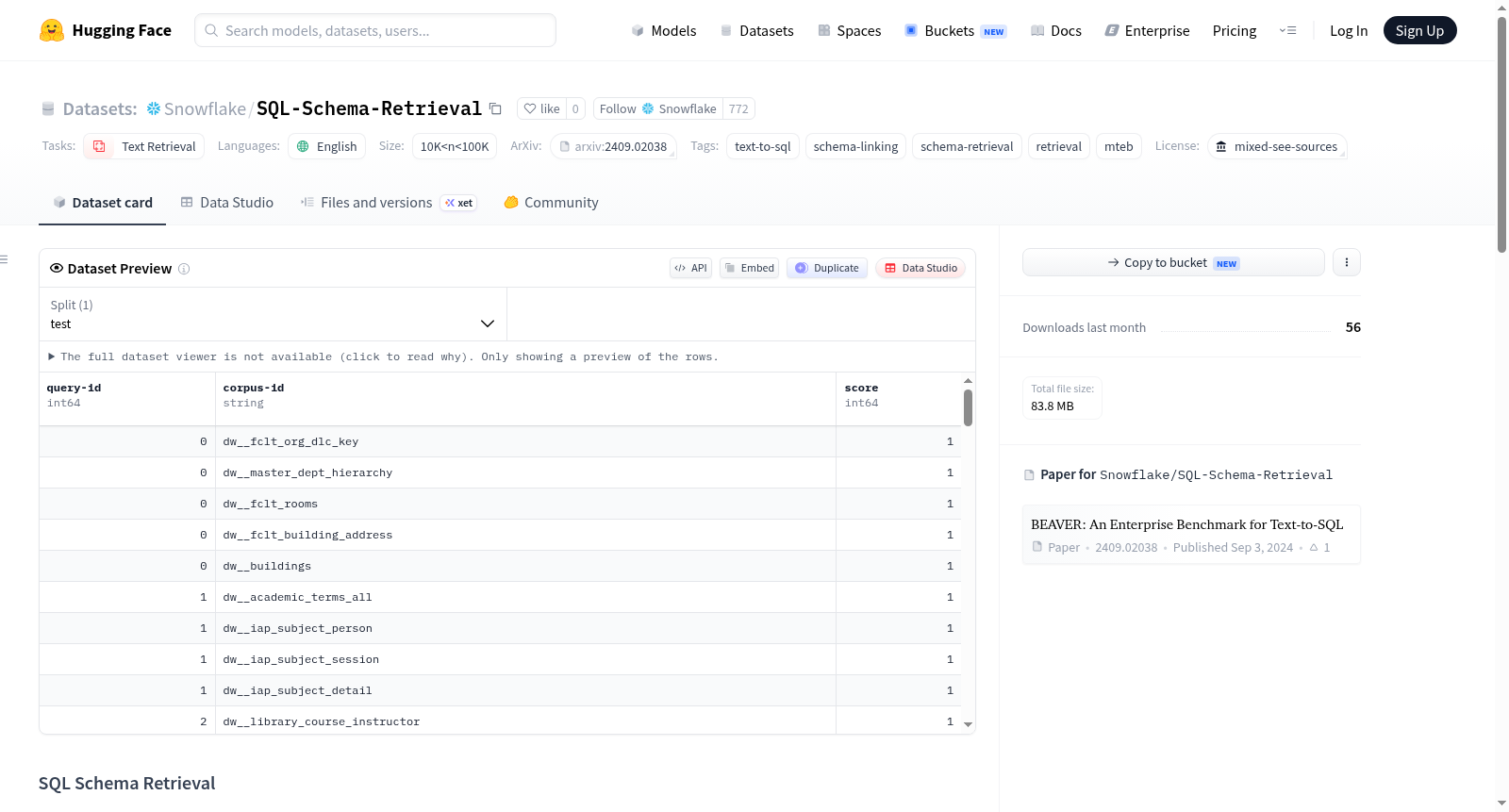Select the dw__buildings cell
Image resolution: width=1509 pixels, height=812 pixels.
pyautogui.click(x=525, y=566)
